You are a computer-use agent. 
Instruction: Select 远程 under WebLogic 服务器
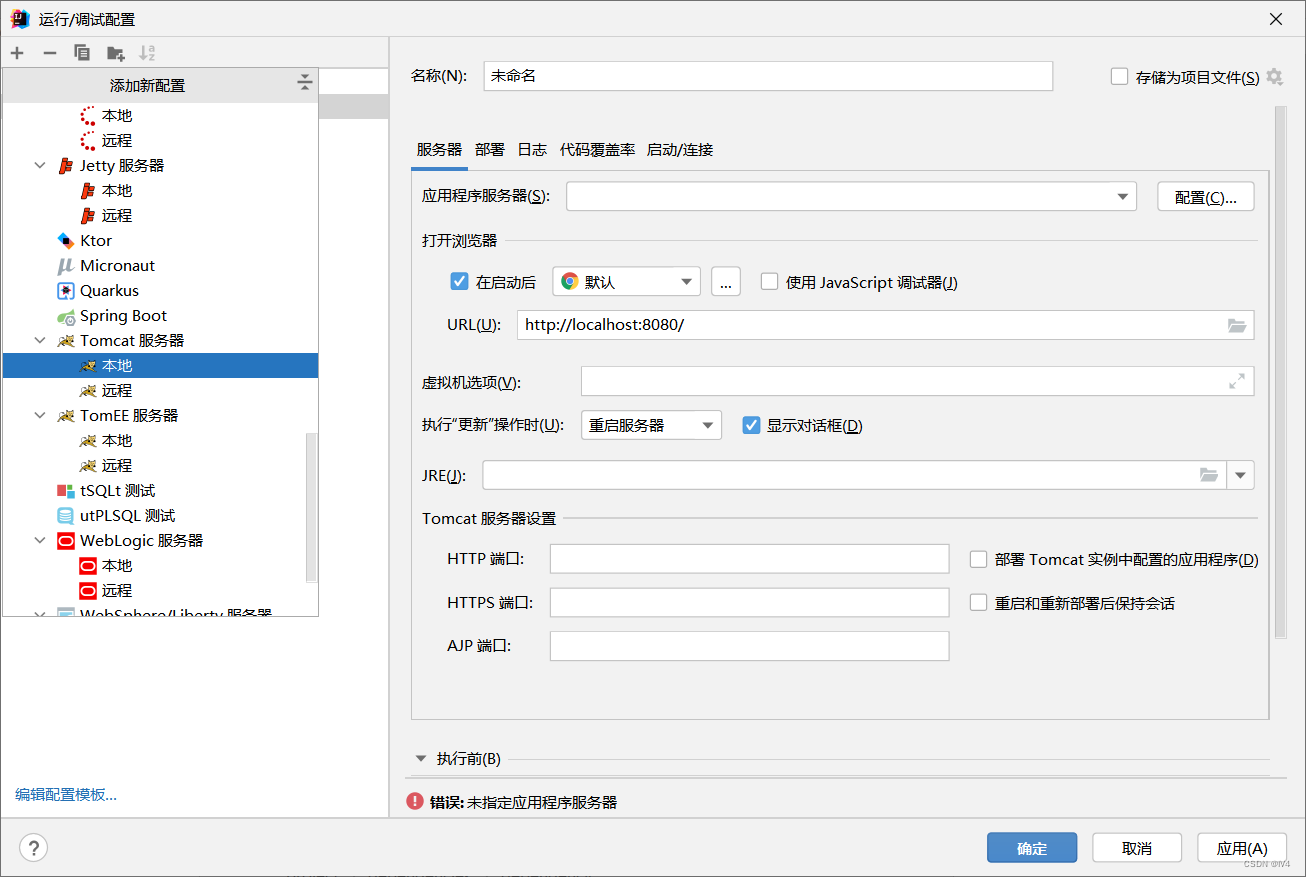click(160, 590)
